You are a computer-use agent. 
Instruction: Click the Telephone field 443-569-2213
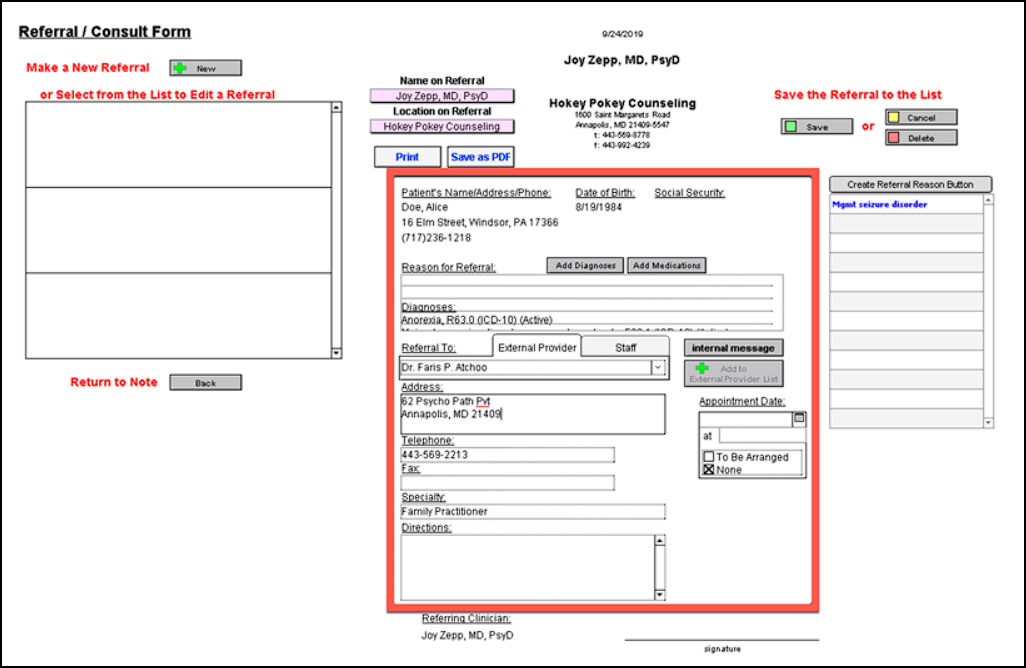507,455
